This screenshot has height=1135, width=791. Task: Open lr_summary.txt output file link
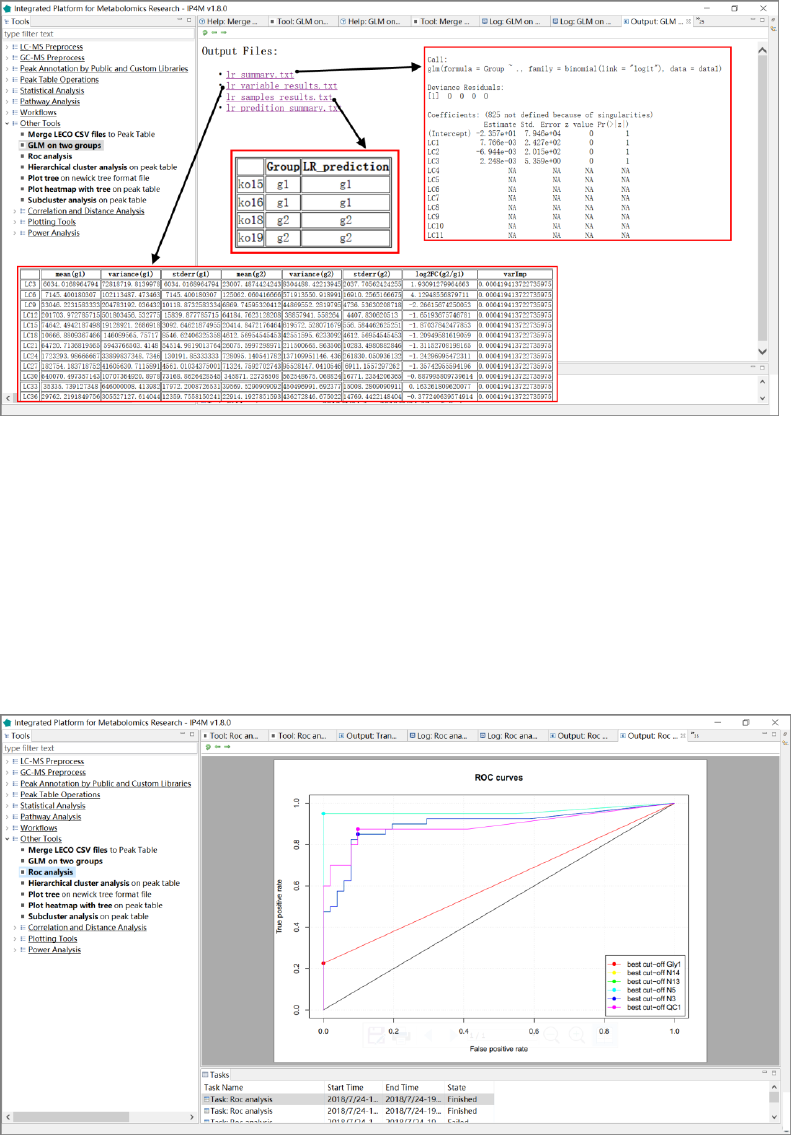tap(260, 75)
